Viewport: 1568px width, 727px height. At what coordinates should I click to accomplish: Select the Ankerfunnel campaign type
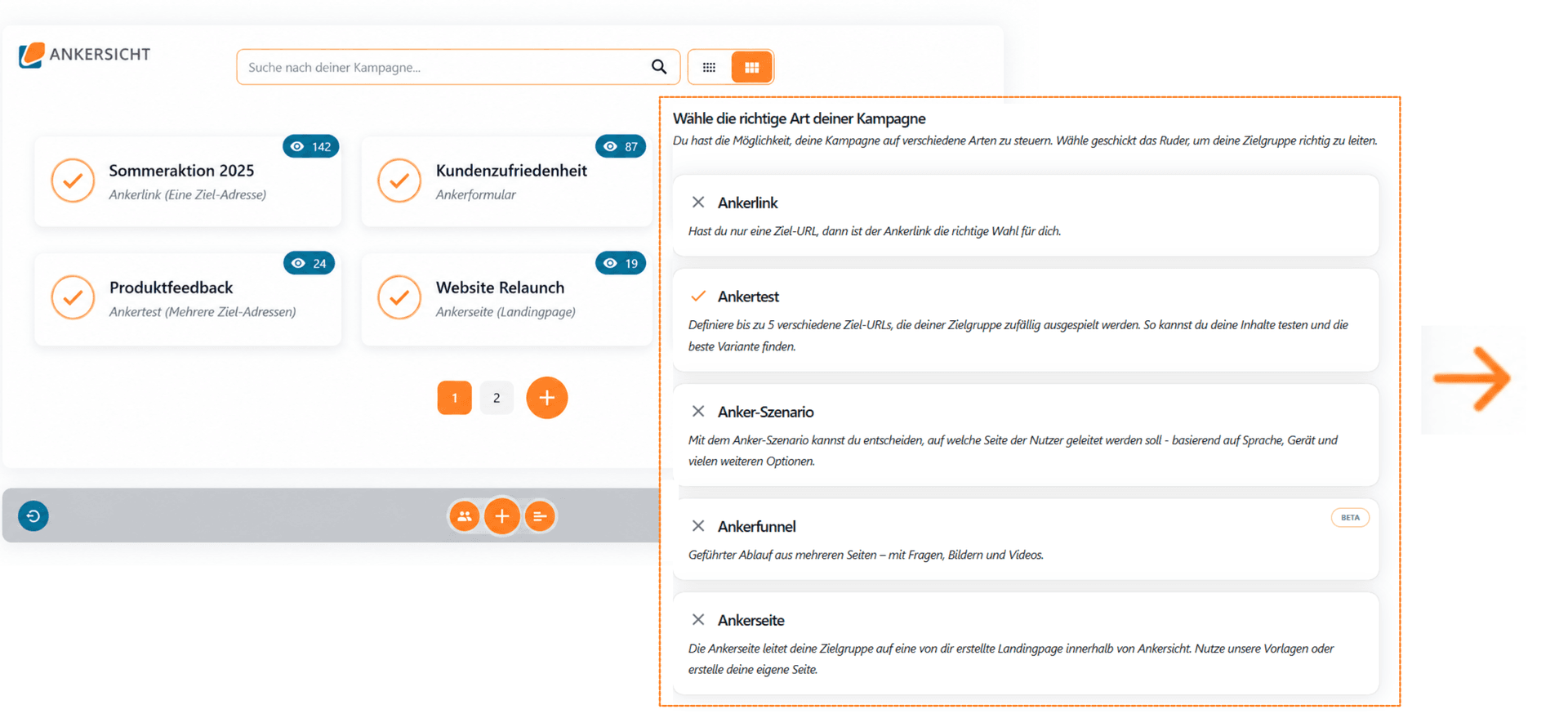(1026, 539)
